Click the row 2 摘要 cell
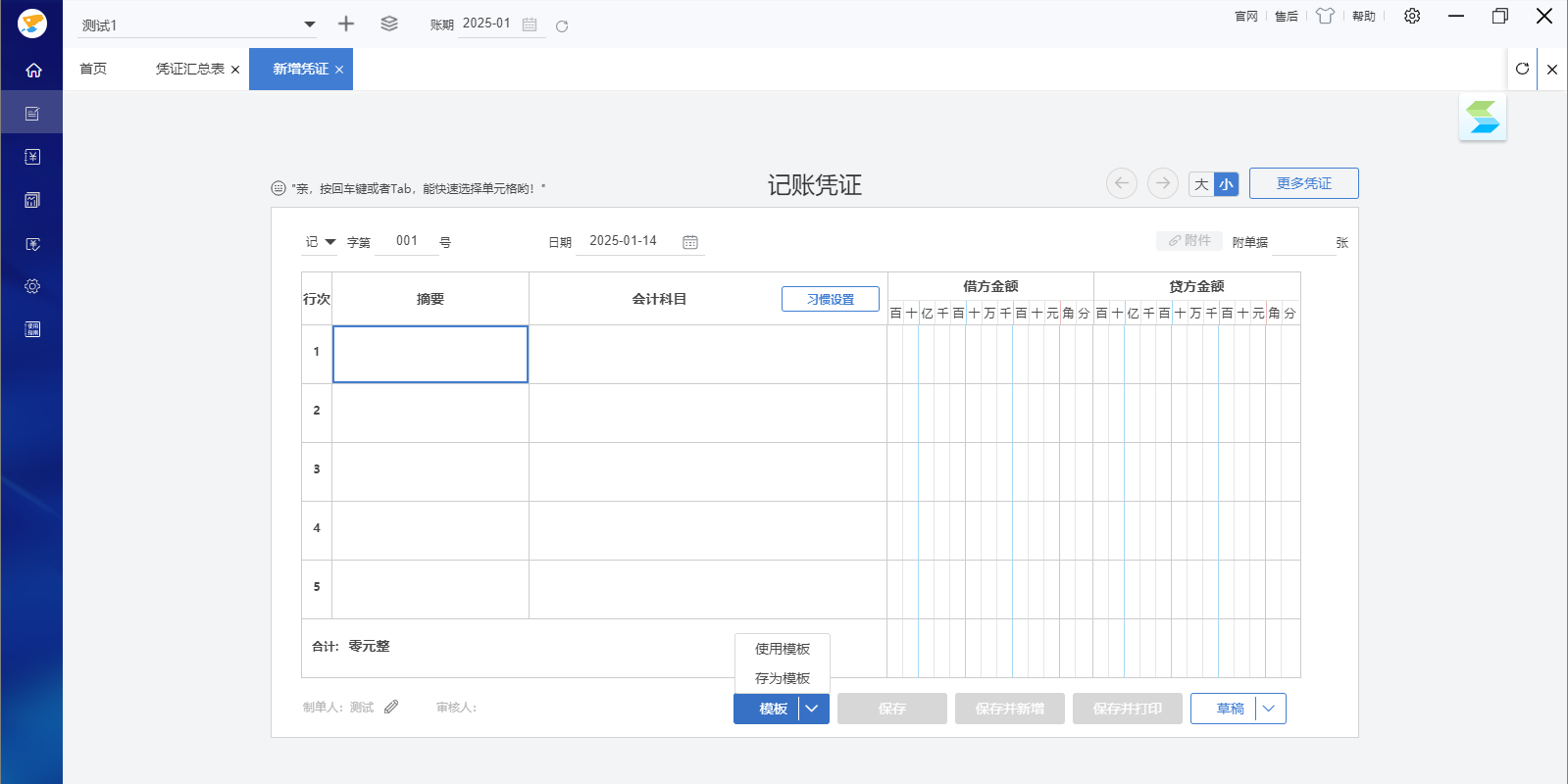 (x=430, y=413)
